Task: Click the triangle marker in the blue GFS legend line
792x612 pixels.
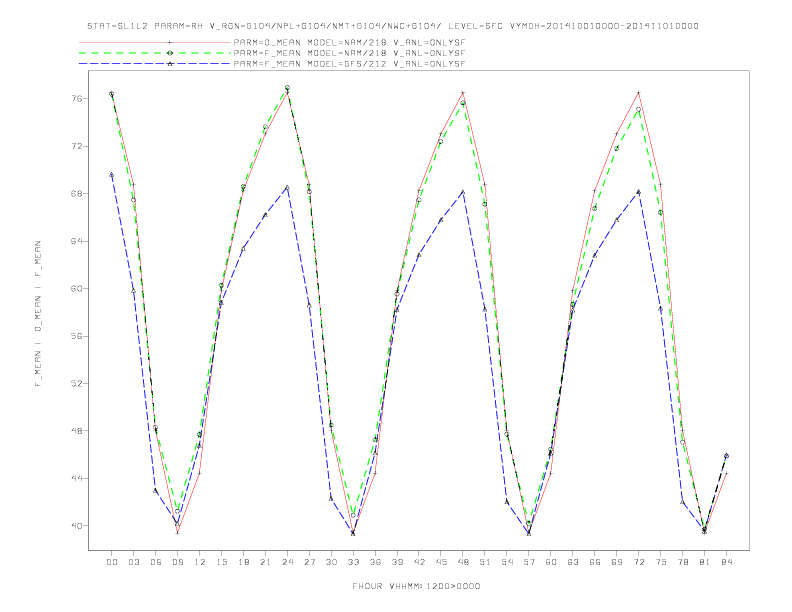Action: (170, 64)
